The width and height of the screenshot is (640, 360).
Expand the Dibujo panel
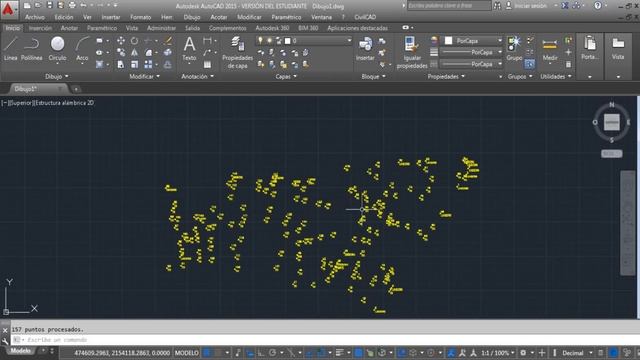point(57,76)
